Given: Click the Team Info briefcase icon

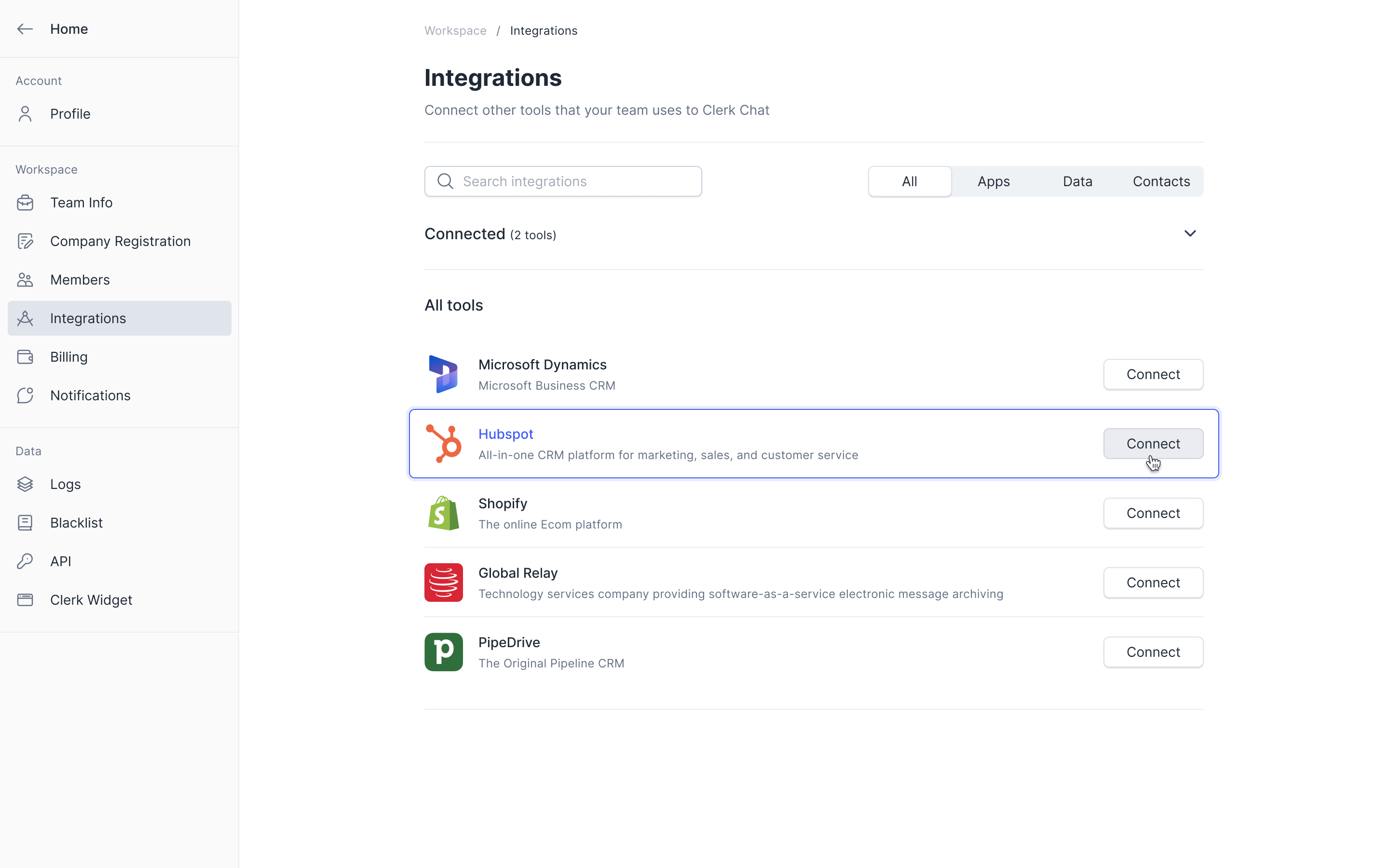Looking at the screenshot, I should pos(25,203).
